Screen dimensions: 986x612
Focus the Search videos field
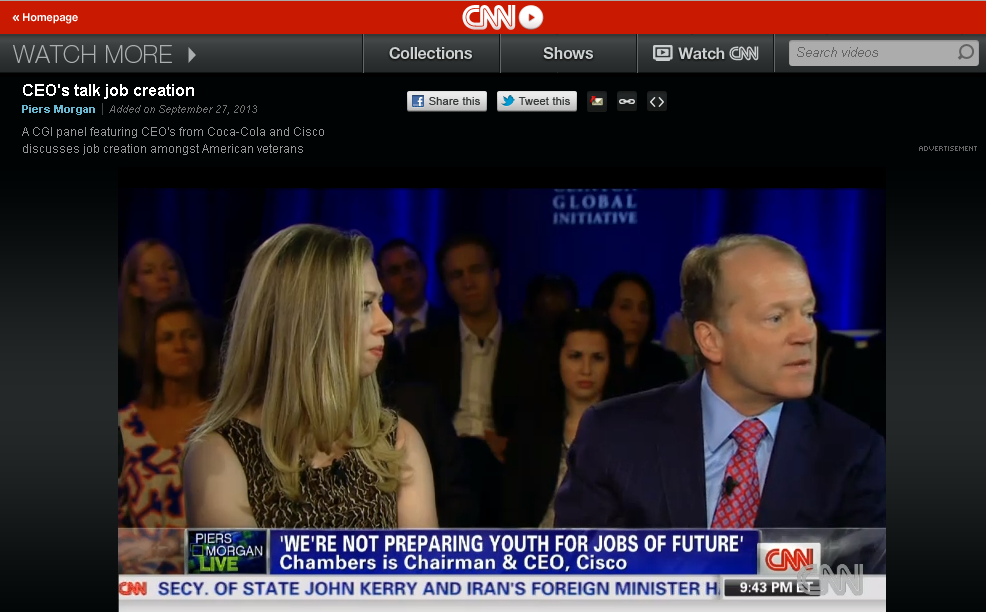point(870,53)
